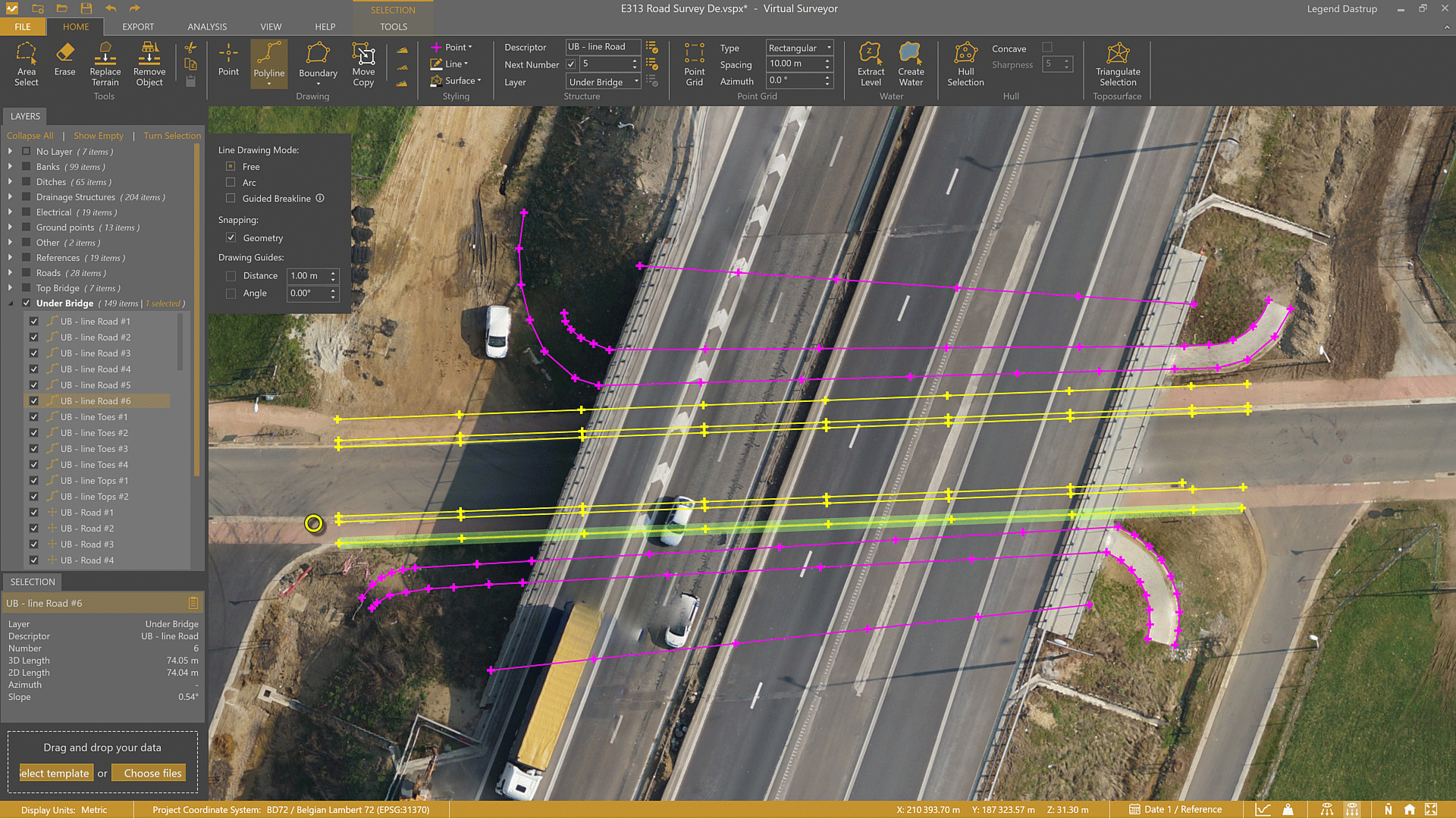
Task: Open the FILE menu
Action: click(22, 27)
